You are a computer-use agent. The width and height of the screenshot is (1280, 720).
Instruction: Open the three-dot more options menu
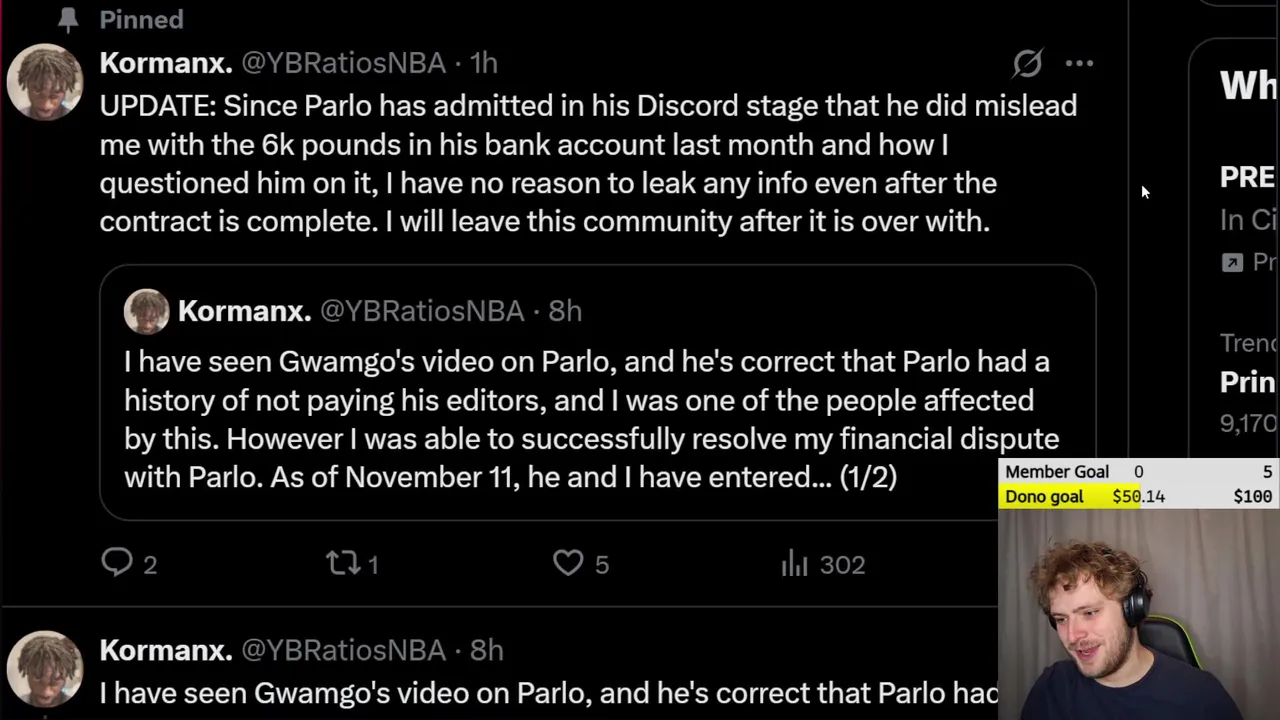1079,63
